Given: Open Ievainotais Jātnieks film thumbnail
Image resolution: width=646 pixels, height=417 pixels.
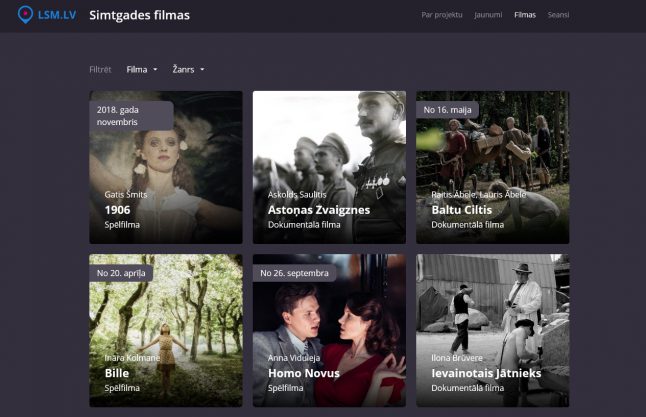Looking at the screenshot, I should (492, 330).
